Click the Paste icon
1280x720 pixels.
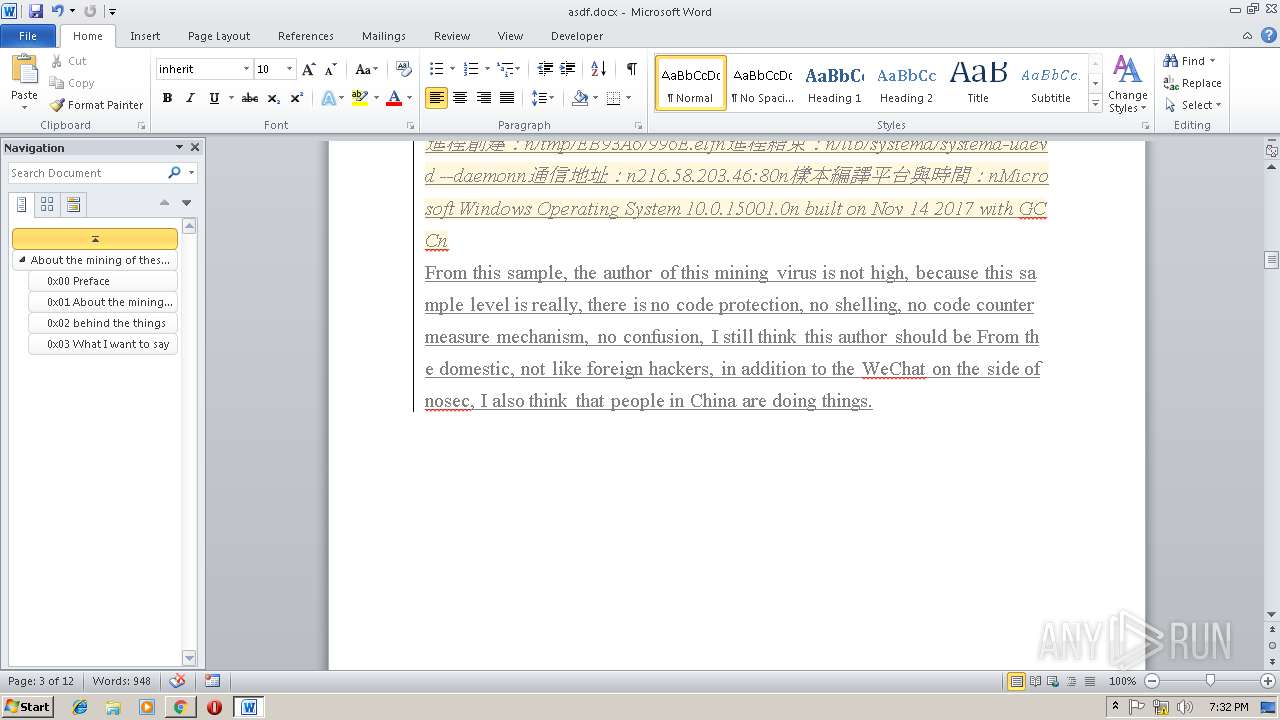tap(24, 70)
